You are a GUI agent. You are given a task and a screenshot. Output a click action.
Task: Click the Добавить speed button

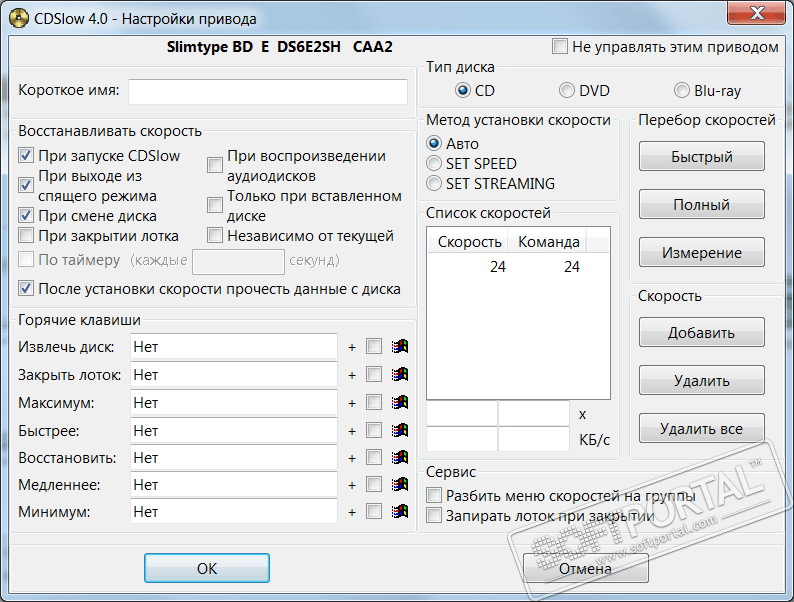click(701, 333)
